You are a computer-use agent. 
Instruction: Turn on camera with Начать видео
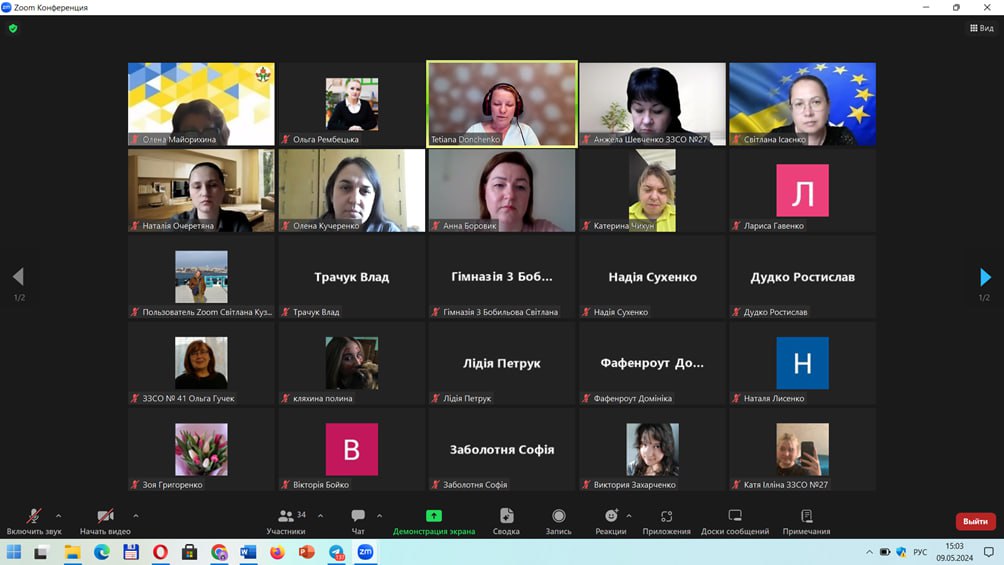point(105,520)
